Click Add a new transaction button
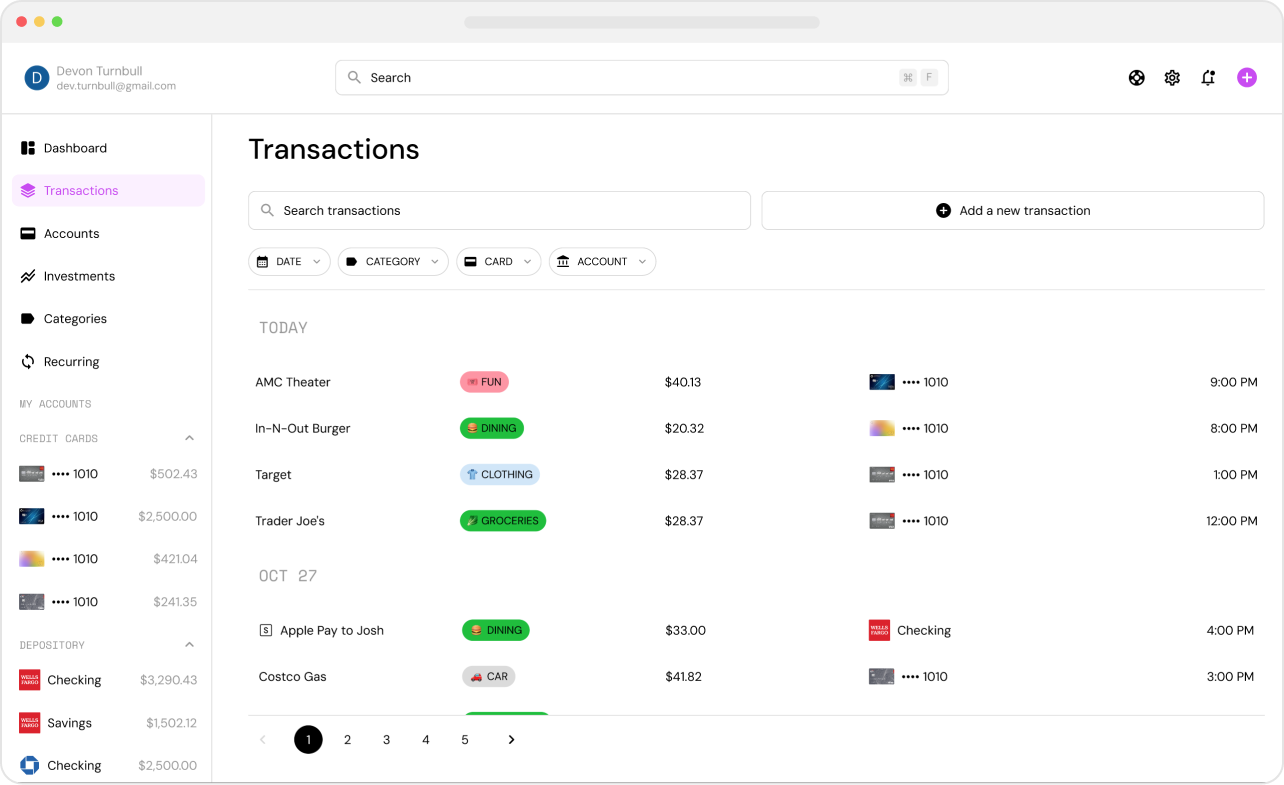The width and height of the screenshot is (1284, 785). click(x=1013, y=211)
